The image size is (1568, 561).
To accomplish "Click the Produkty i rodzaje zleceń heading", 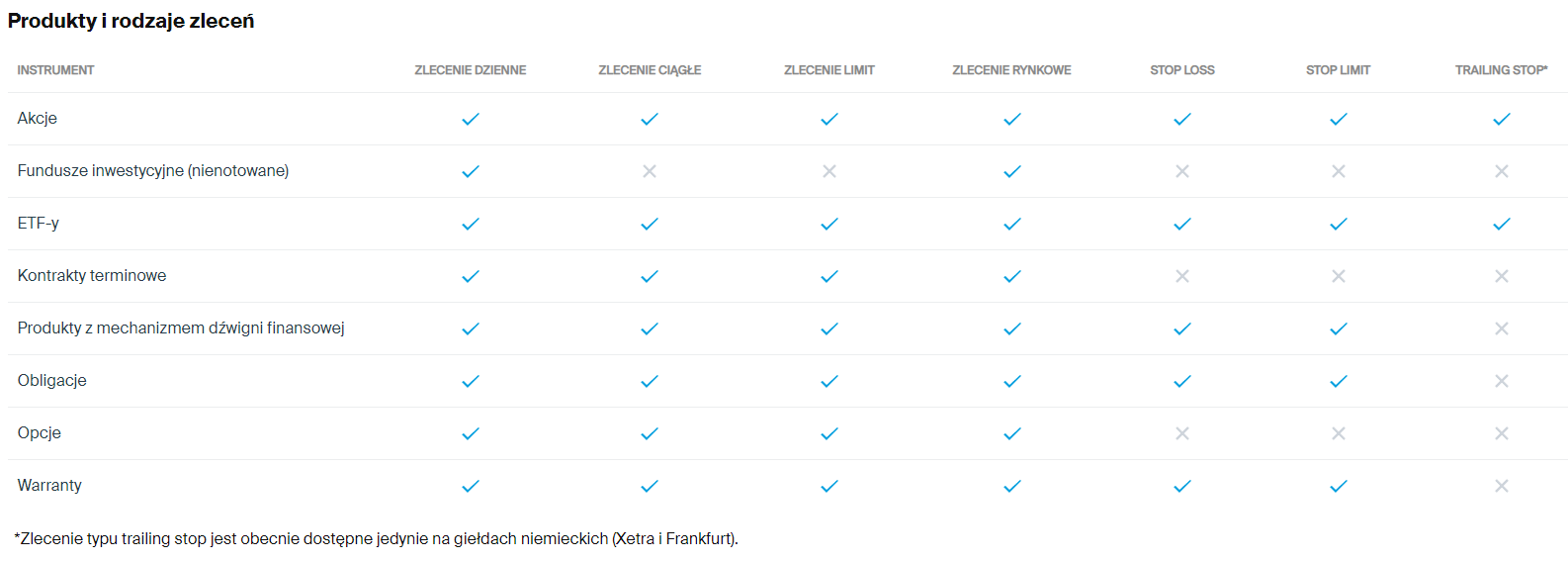I will point(131,21).
